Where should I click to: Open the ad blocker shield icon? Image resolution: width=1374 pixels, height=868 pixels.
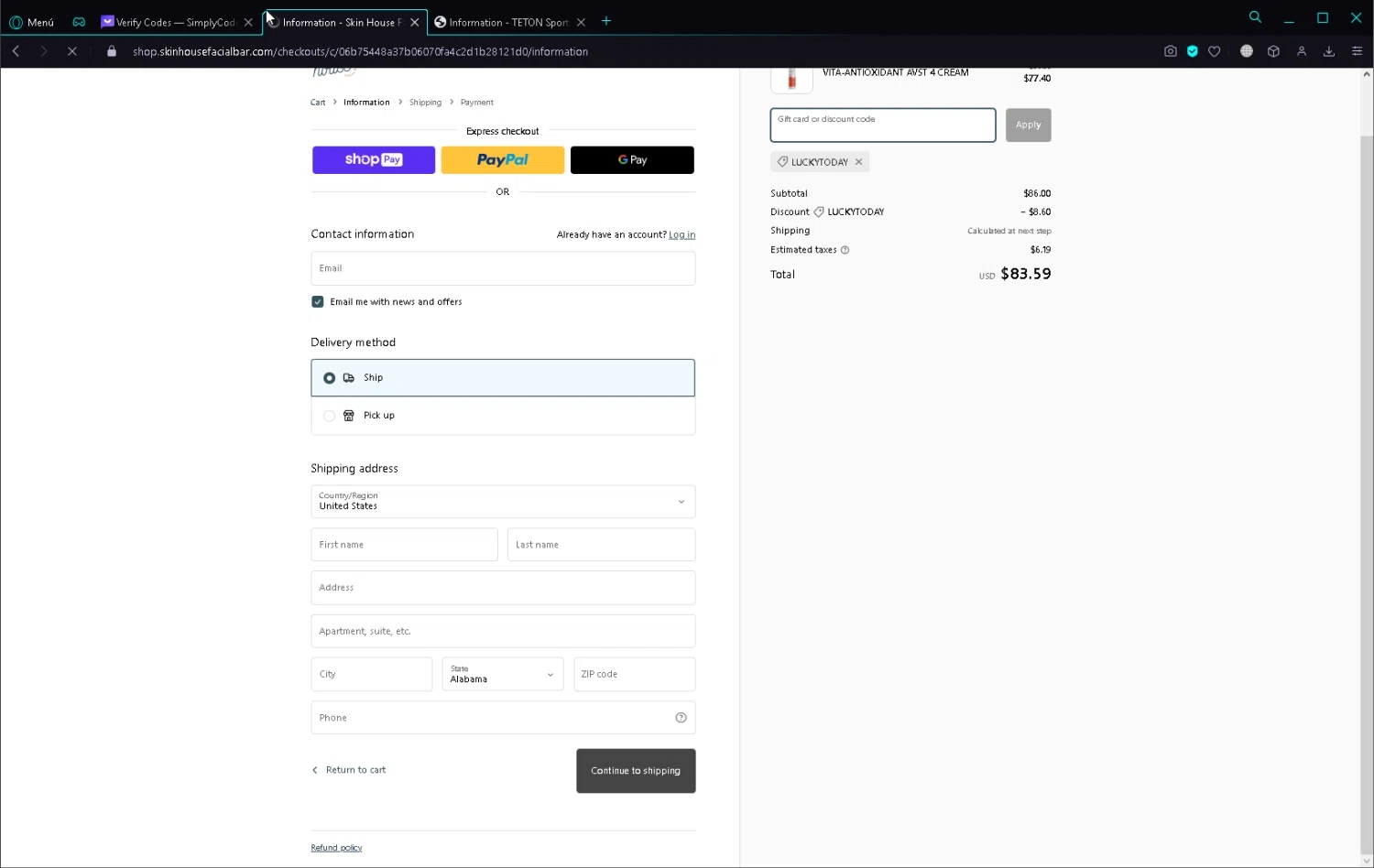1192,51
